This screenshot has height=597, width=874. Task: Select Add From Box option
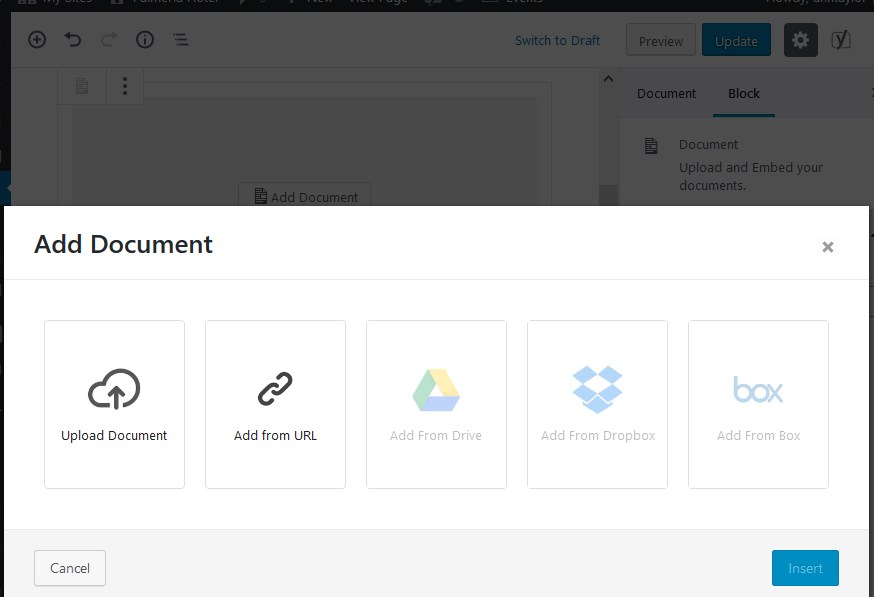point(759,404)
